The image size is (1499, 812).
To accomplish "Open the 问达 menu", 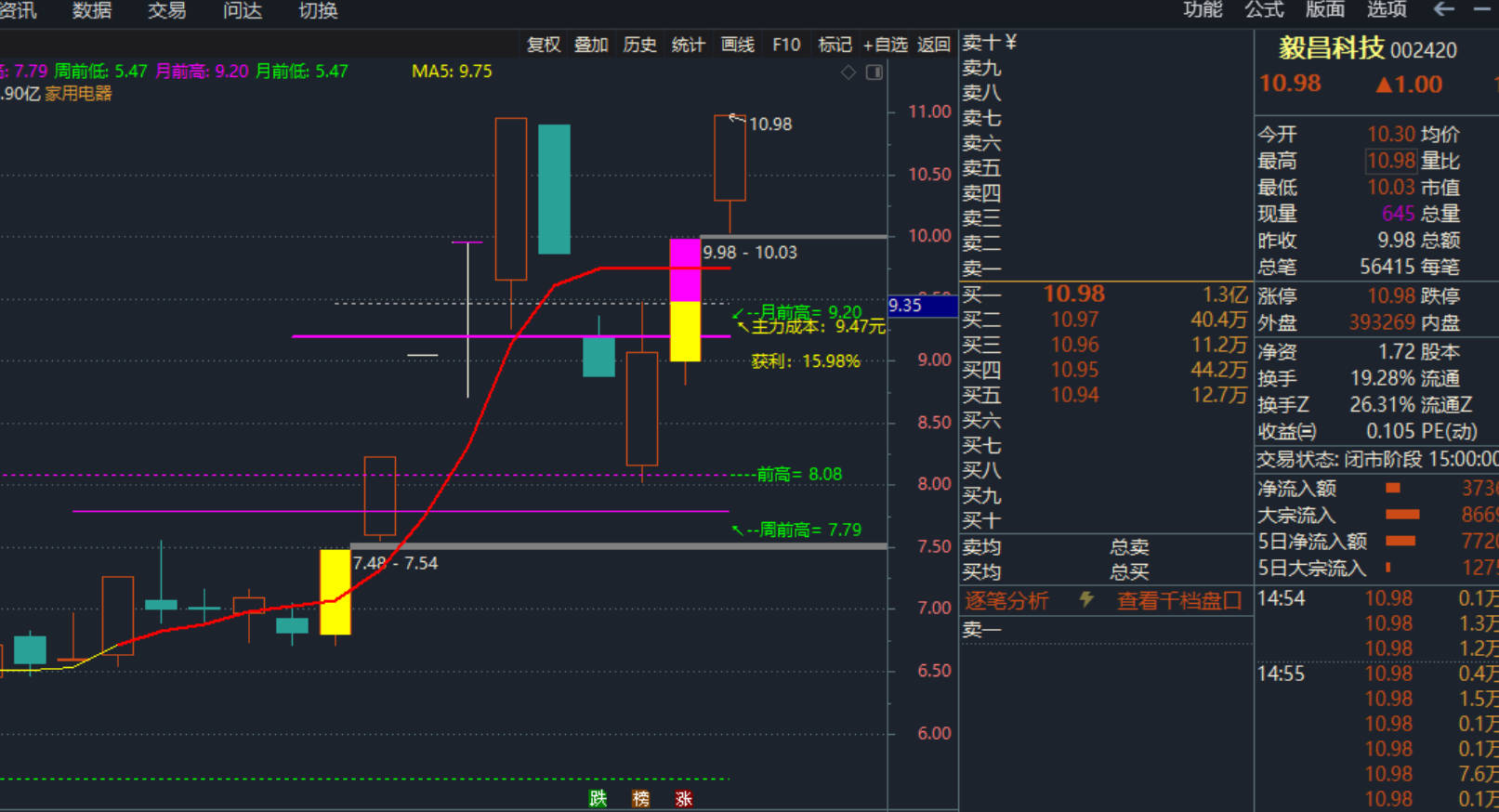I will click(x=243, y=10).
